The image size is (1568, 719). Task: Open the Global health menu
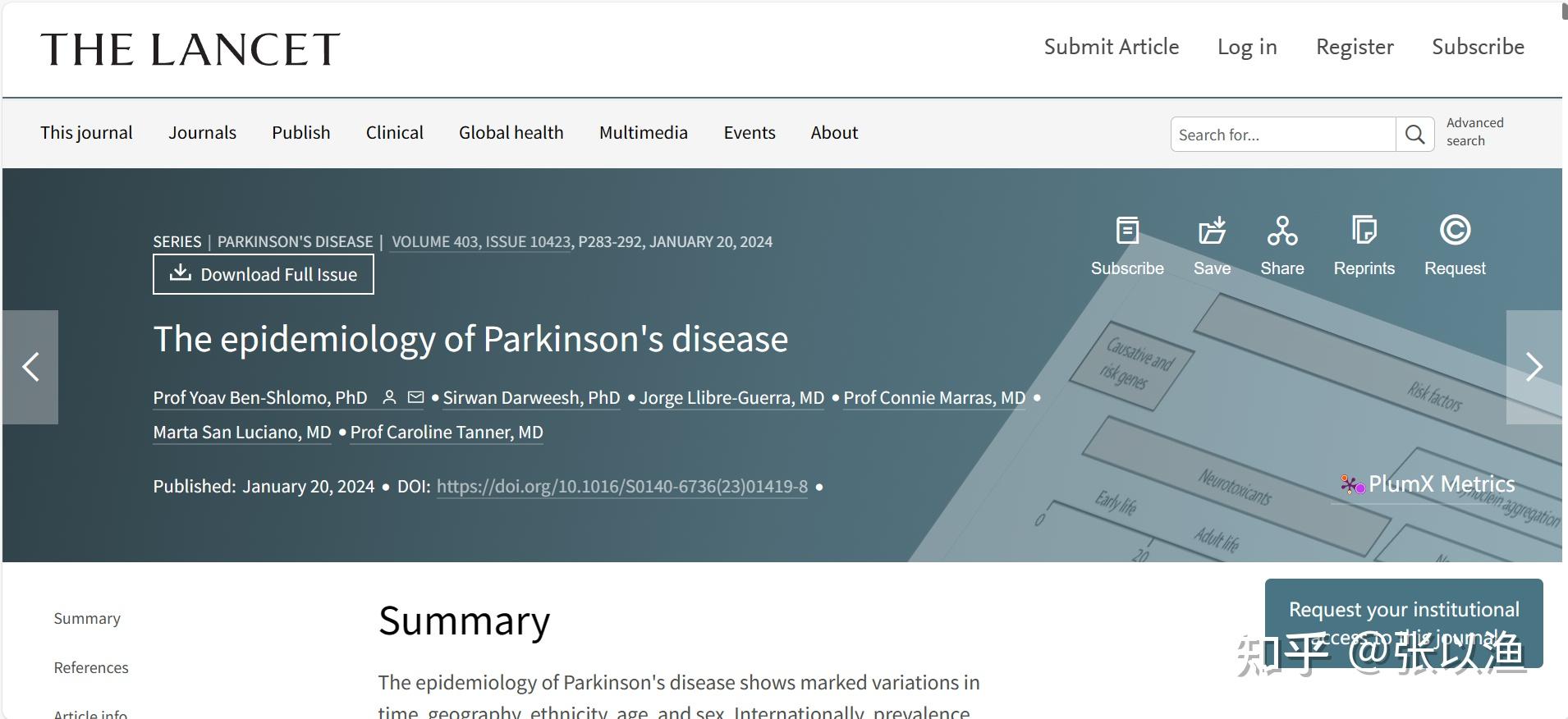511,132
